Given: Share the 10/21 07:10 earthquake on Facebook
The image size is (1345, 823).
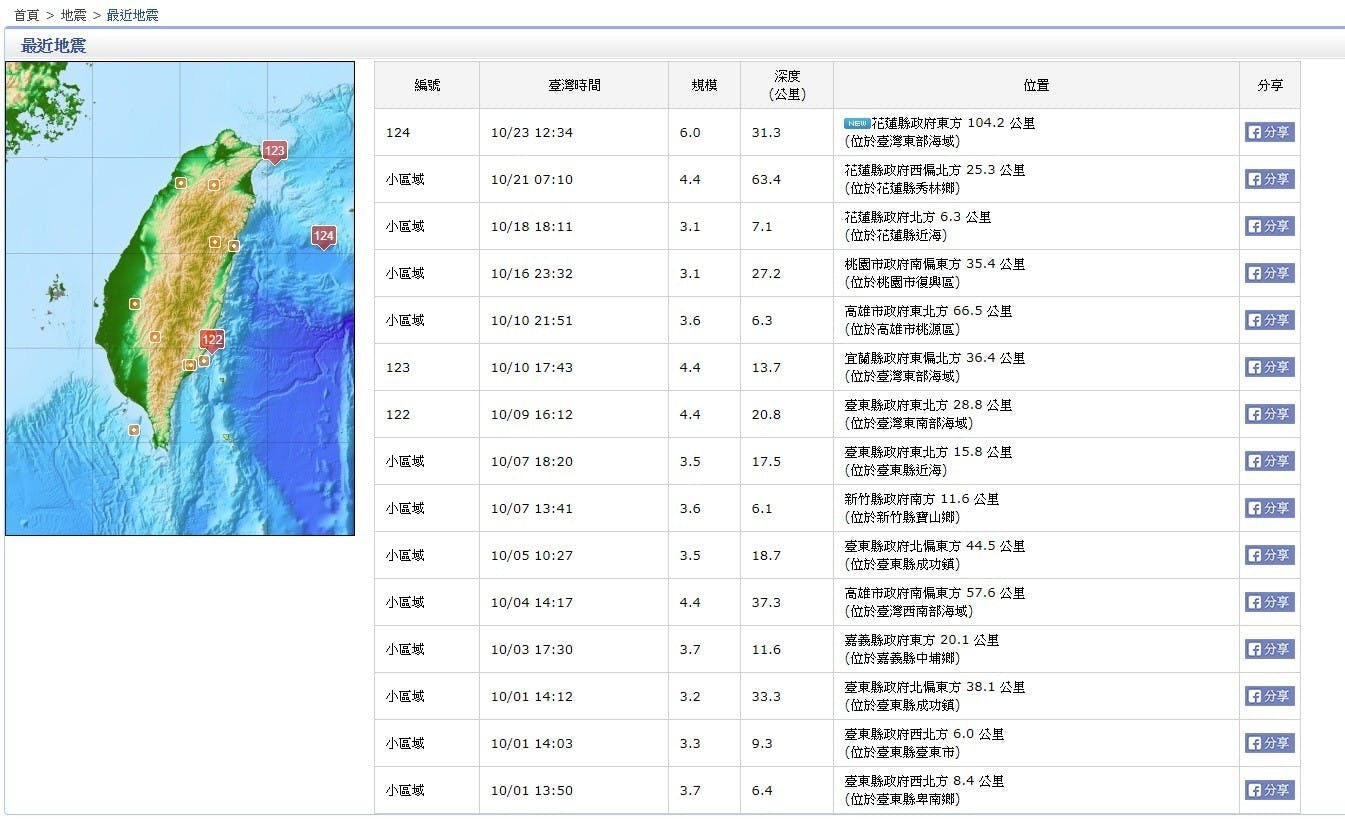Looking at the screenshot, I should pos(1269,179).
